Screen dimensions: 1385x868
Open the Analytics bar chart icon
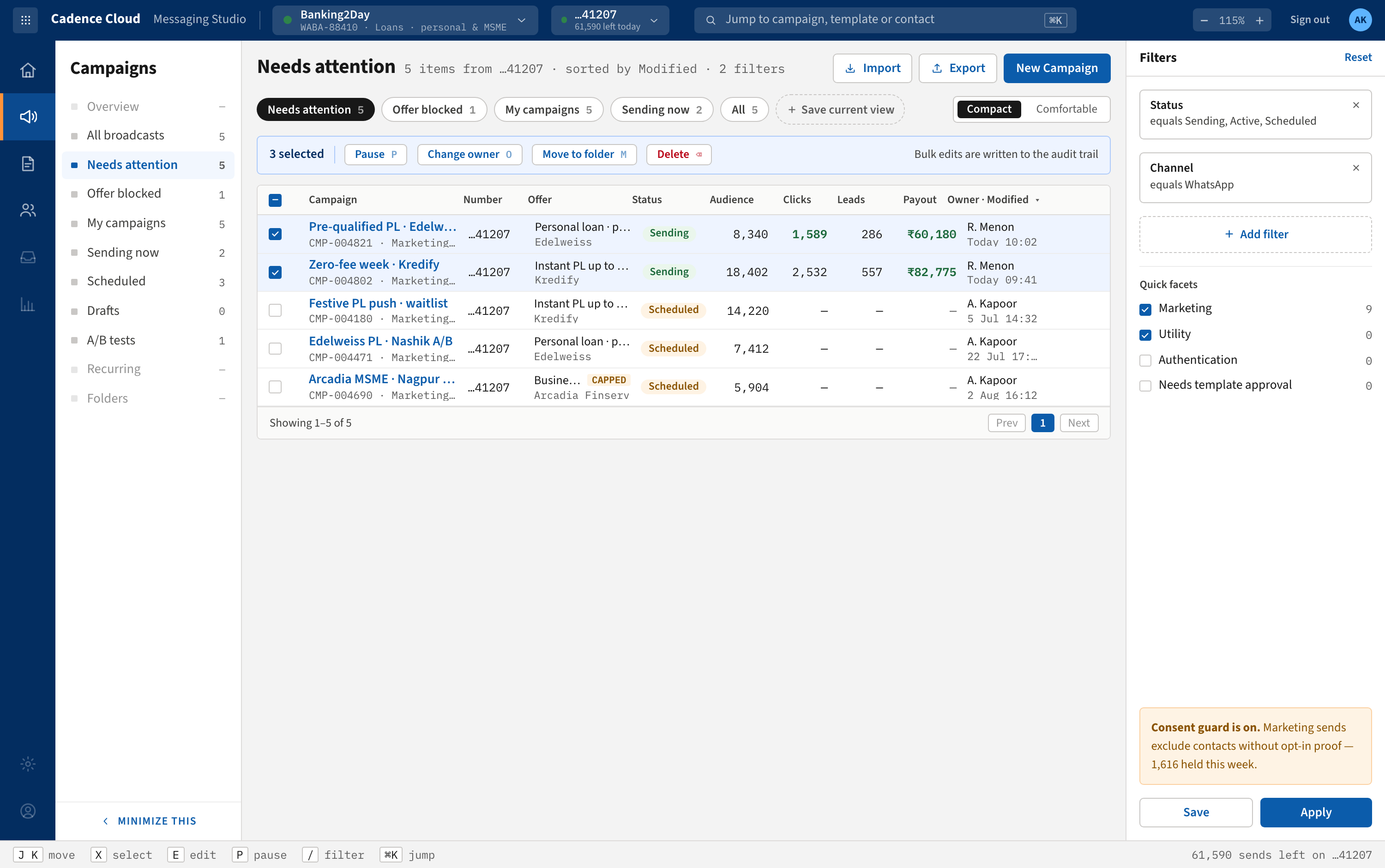click(x=28, y=304)
